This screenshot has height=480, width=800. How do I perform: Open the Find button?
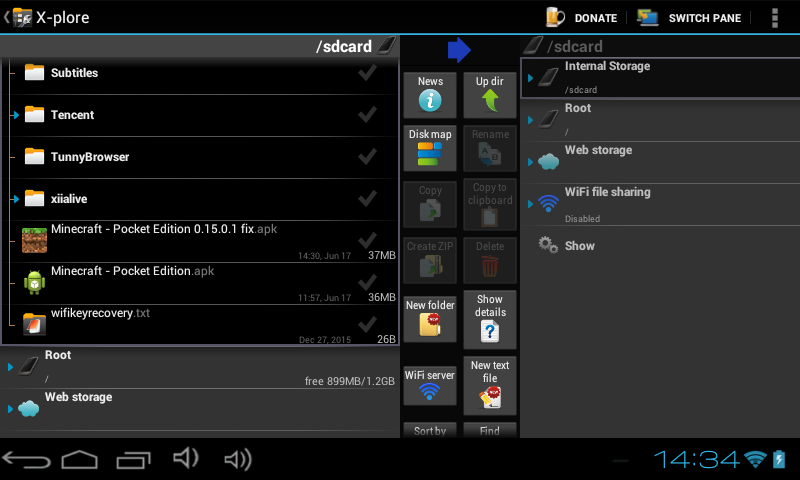(490, 430)
